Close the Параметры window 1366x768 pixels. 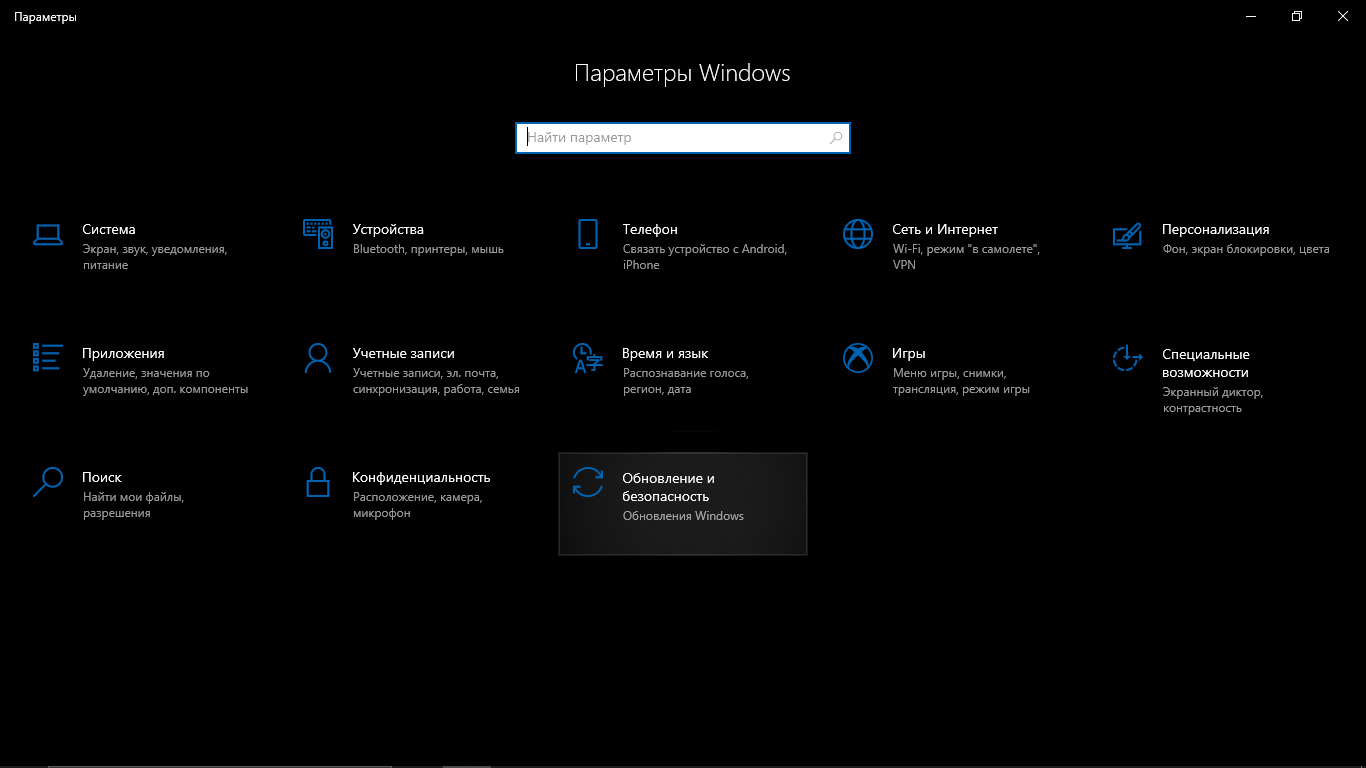click(x=1343, y=17)
